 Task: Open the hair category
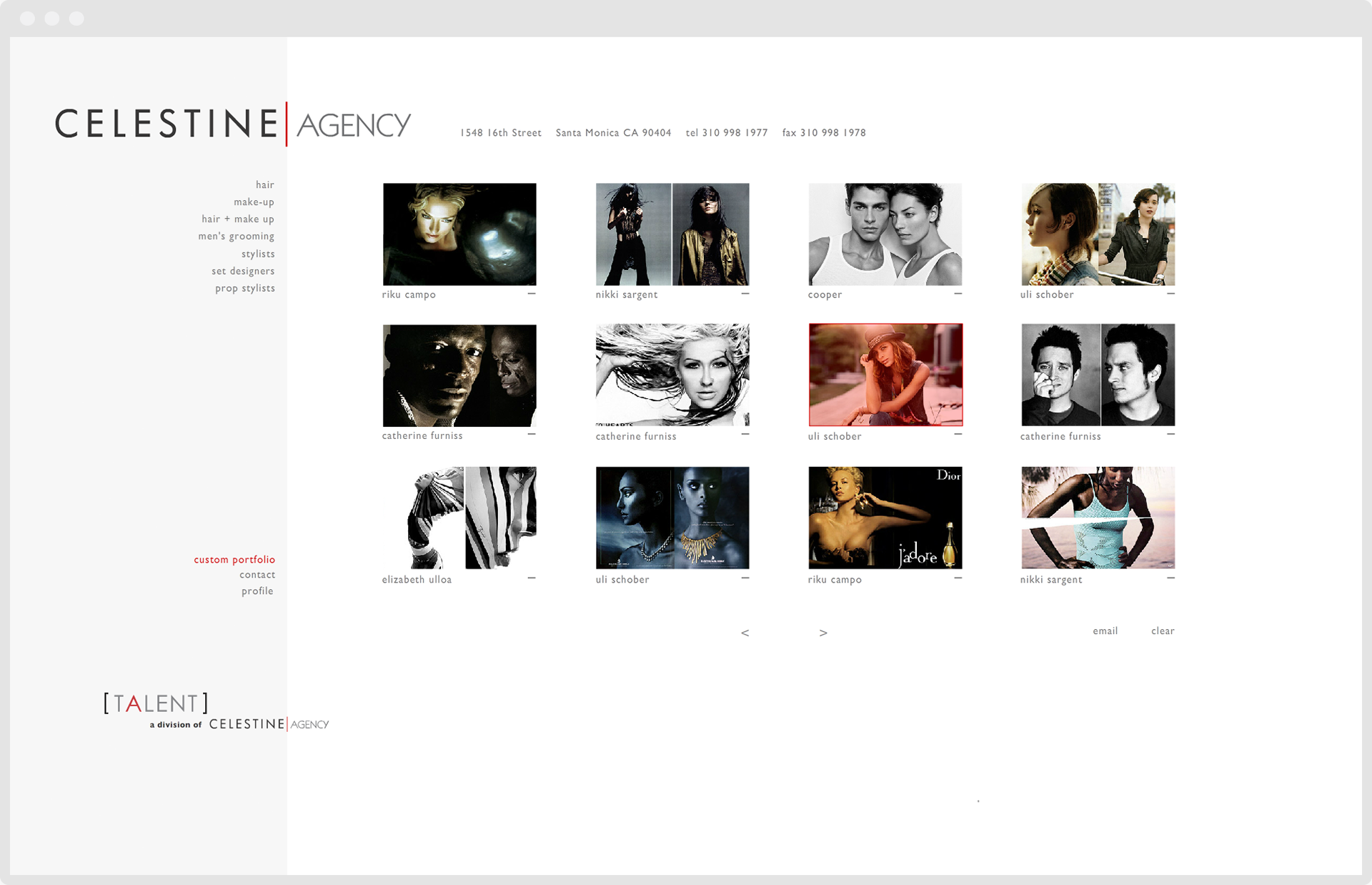point(264,185)
